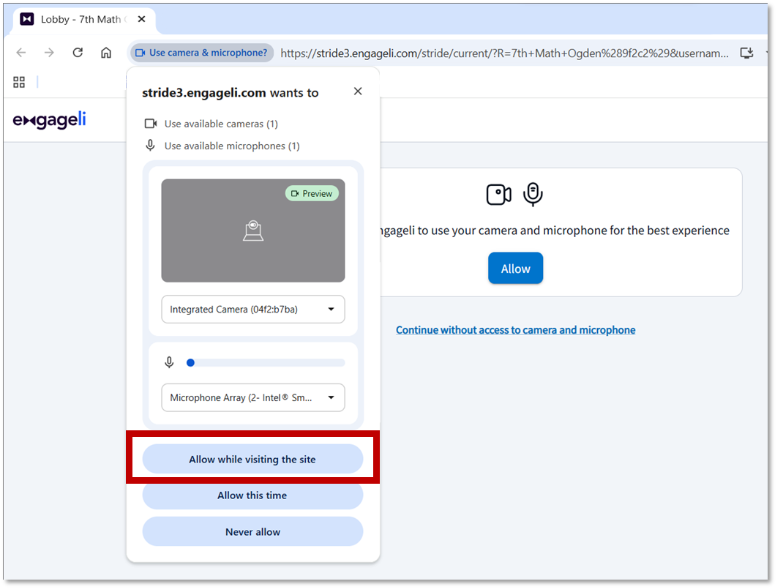Go back using the browser back arrow
This screenshot has width=777, height=588.
click(x=21, y=53)
